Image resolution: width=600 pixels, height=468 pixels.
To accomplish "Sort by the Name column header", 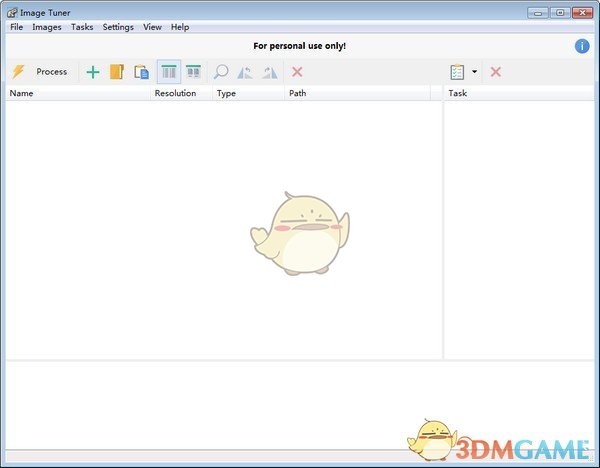I will tap(78, 93).
